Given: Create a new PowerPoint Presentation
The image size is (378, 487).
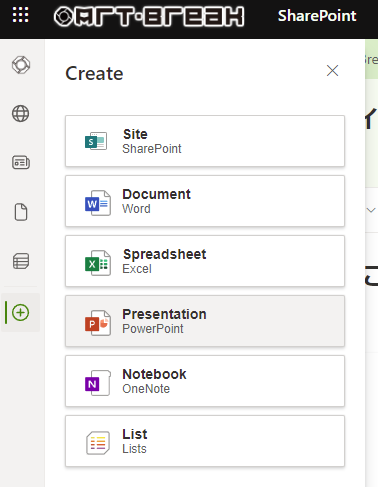Looking at the screenshot, I should pos(205,321).
